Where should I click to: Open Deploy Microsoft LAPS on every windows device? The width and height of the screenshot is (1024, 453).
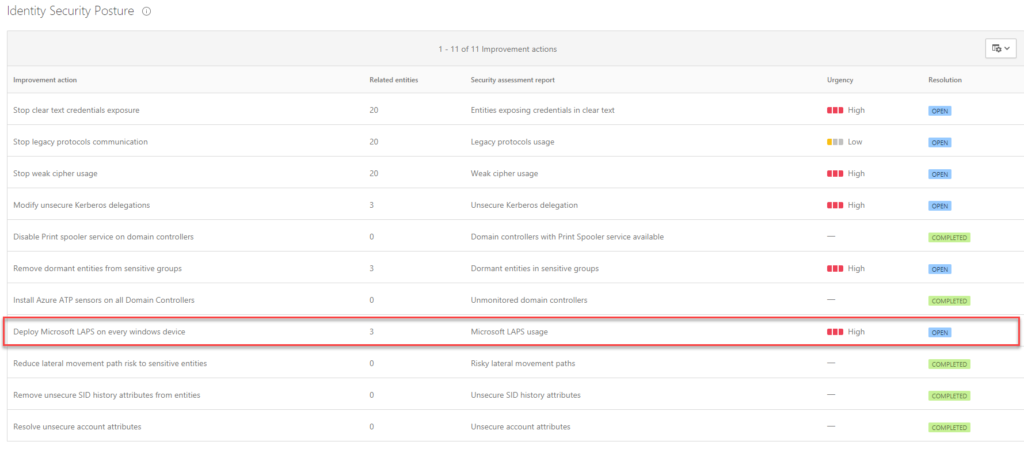click(x=99, y=332)
